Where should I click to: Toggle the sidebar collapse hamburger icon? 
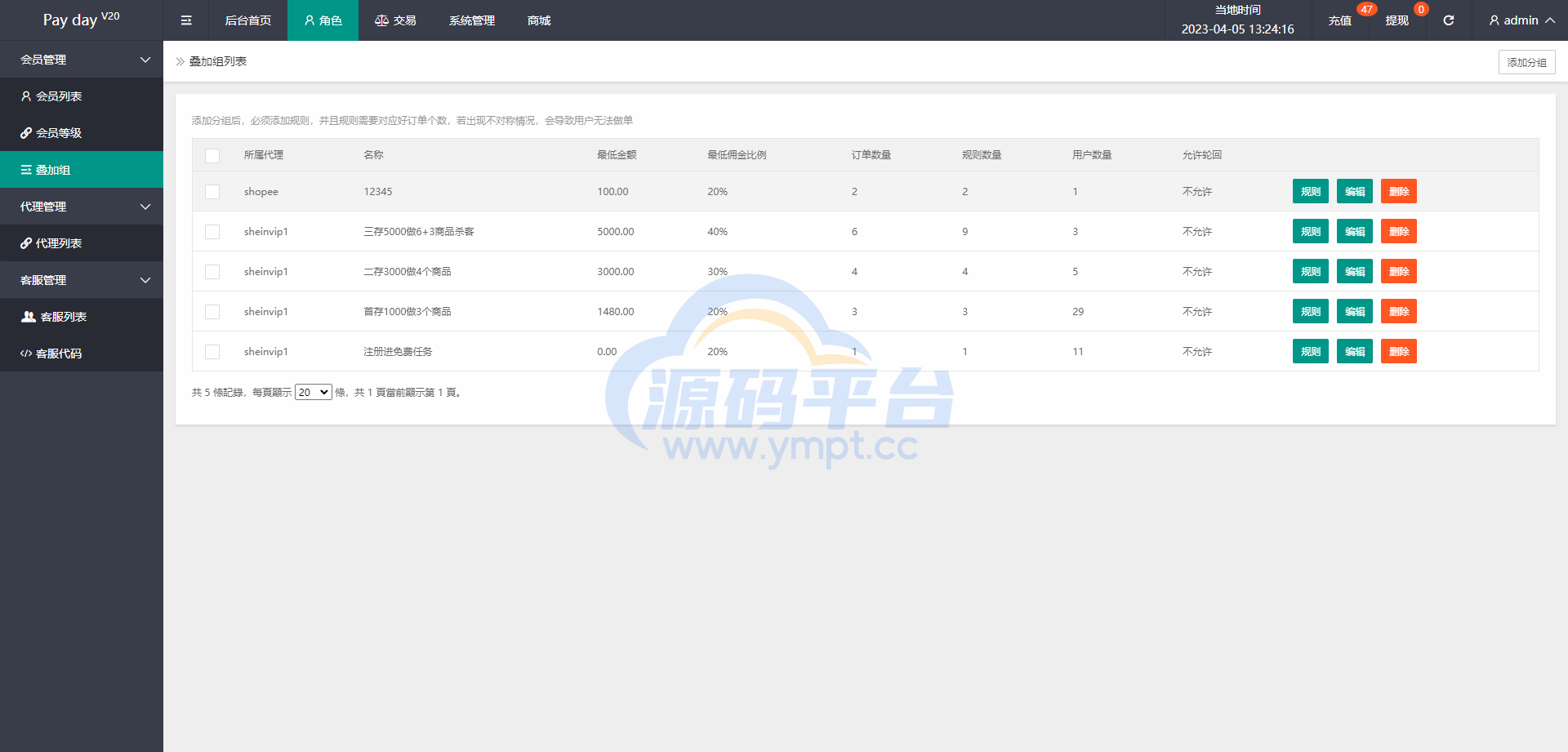coord(186,20)
